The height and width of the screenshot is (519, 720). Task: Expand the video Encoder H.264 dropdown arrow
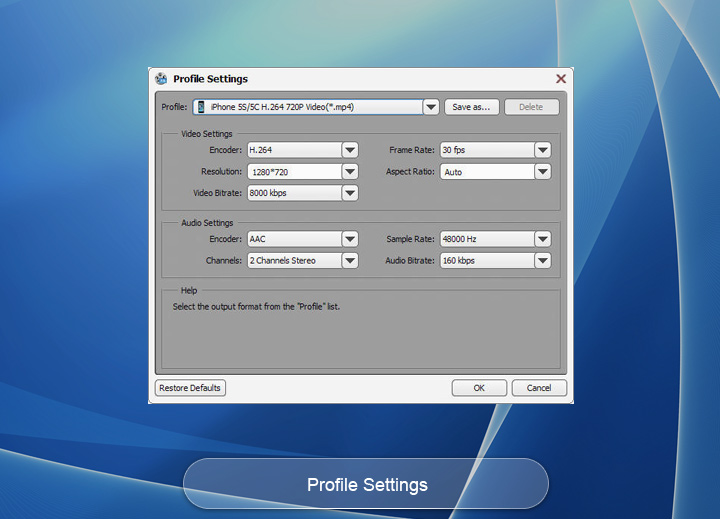[350, 150]
